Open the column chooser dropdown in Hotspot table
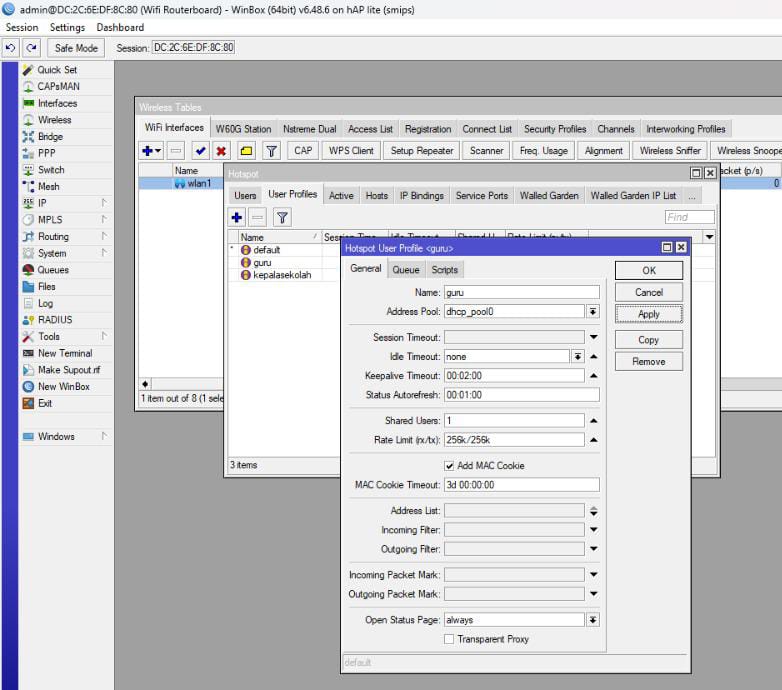Screen dimensions: 782x690 tap(709, 237)
